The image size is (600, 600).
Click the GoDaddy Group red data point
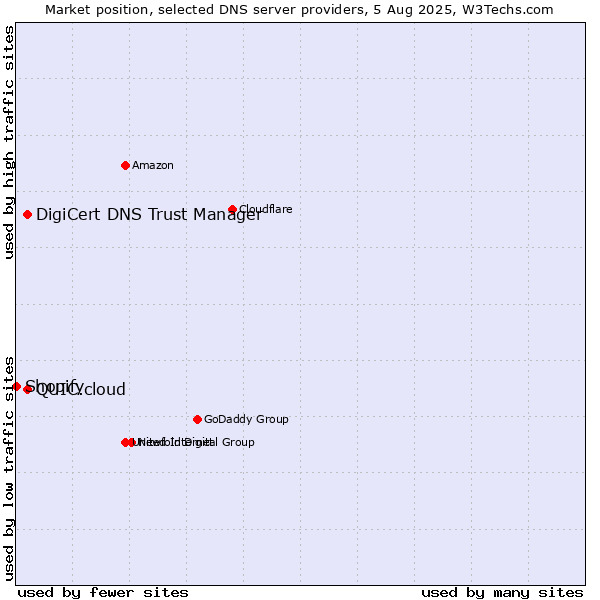point(197,419)
